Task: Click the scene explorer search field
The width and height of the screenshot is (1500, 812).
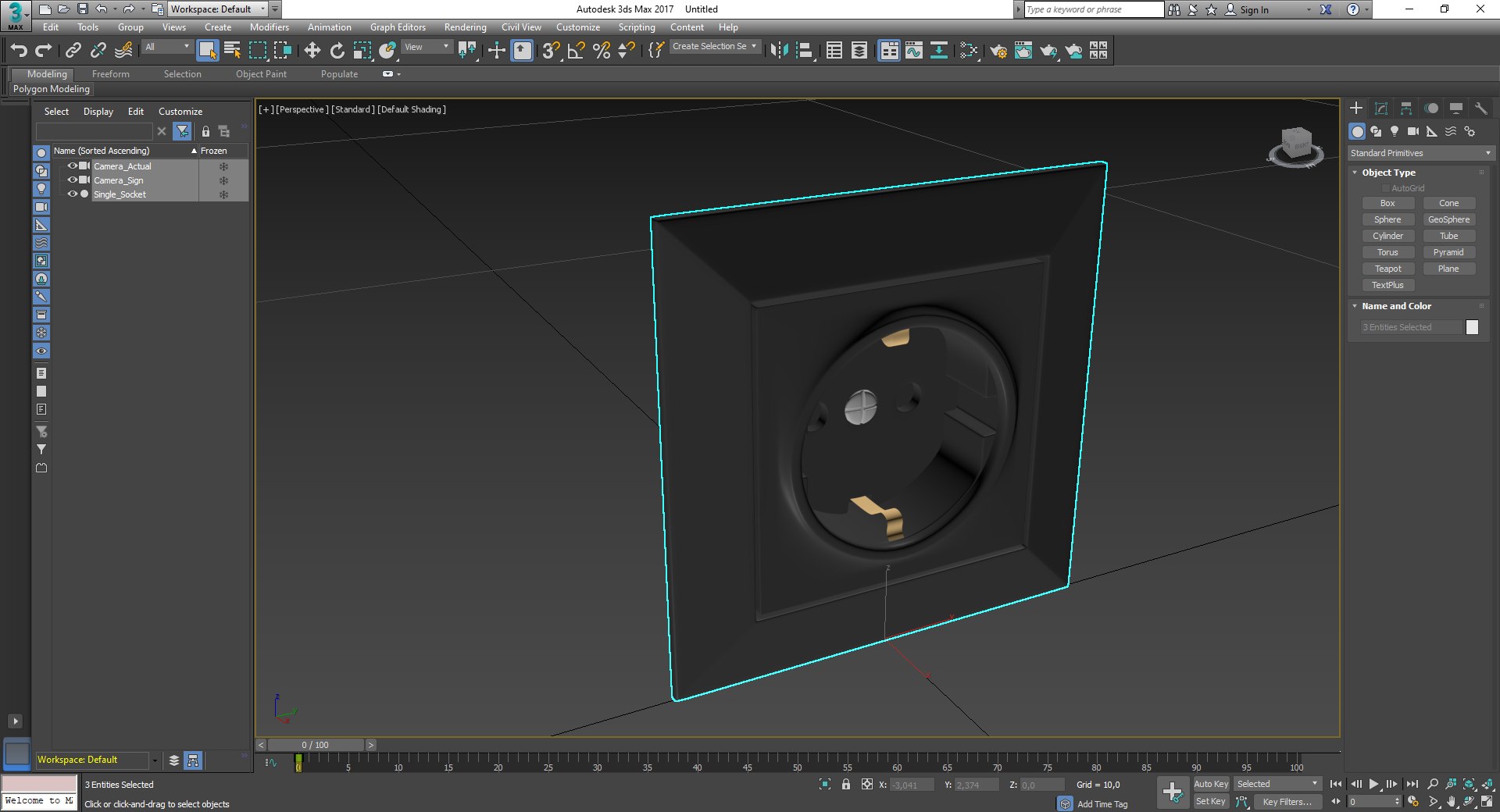Action: click(95, 131)
